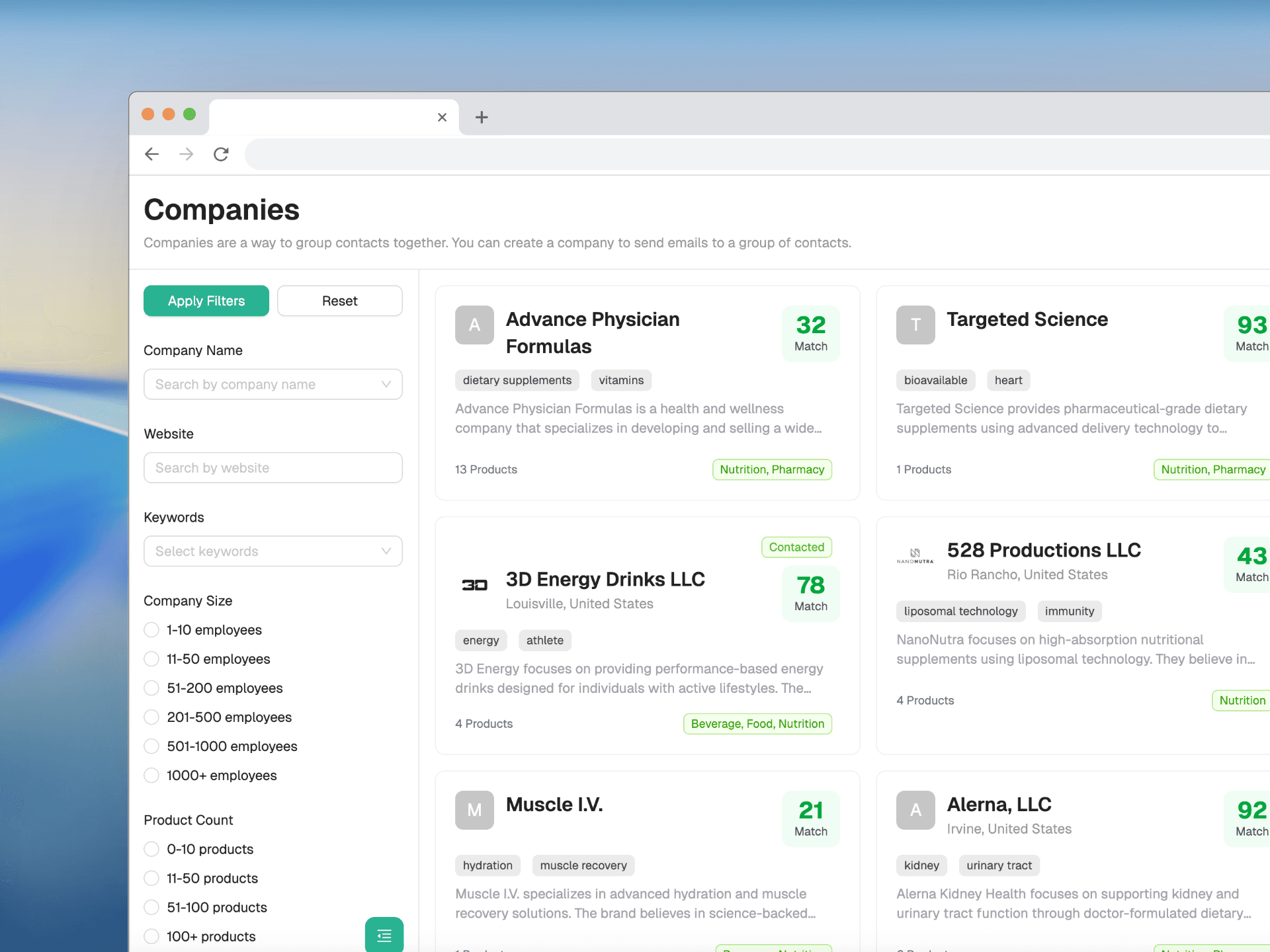Open the Advance Physician Formulas avatar icon
This screenshot has height=952, width=1270.
click(474, 325)
